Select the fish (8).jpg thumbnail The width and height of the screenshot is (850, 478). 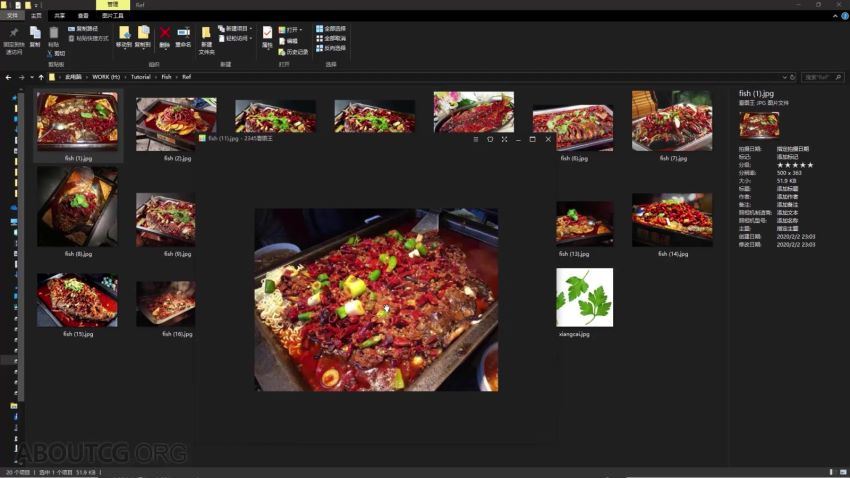coord(78,206)
